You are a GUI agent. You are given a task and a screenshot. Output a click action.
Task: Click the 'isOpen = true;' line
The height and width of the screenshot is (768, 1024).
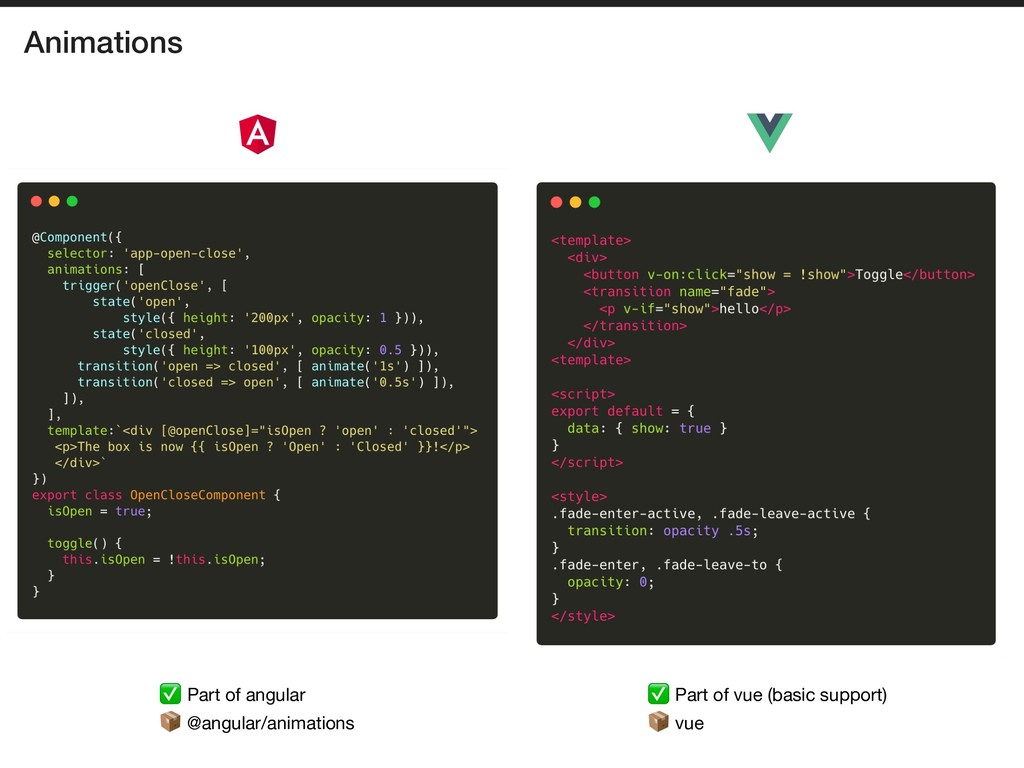[99, 511]
